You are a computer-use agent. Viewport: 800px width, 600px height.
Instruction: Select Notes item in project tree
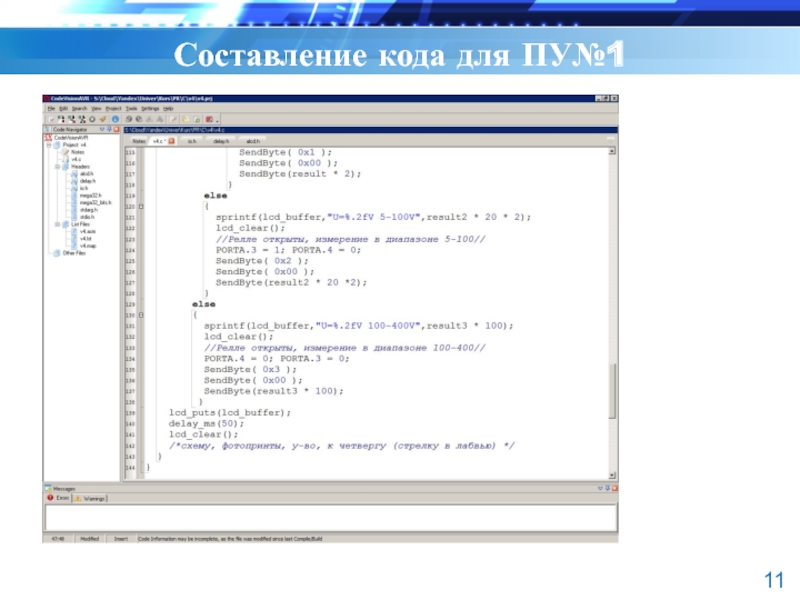[x=78, y=152]
